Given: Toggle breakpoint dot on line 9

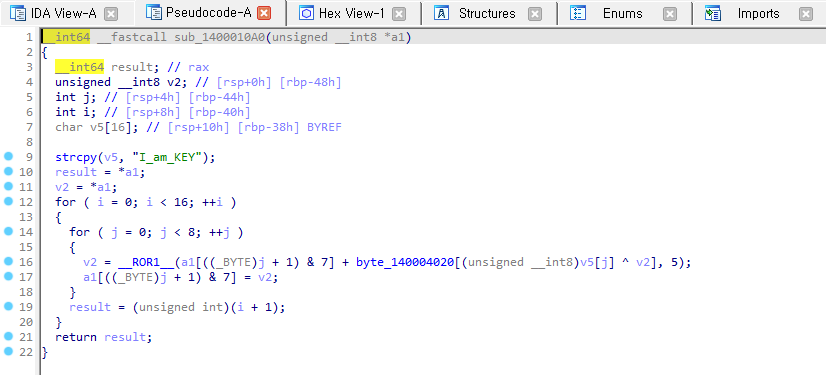Looking at the screenshot, I should pyautogui.click(x=8, y=156).
